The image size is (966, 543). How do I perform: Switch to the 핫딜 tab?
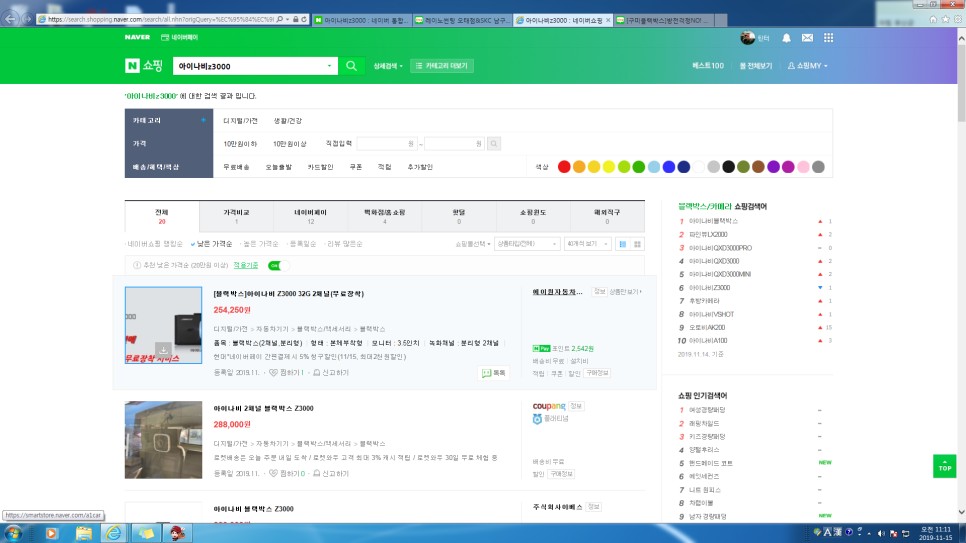point(459,216)
